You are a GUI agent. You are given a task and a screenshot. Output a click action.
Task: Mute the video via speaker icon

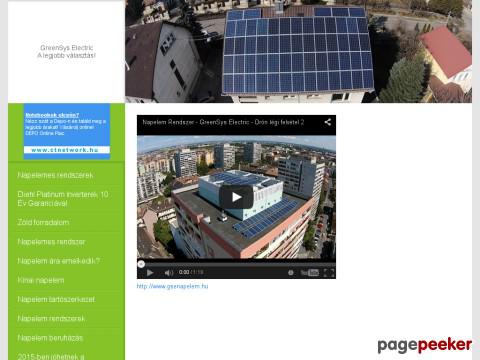click(x=169, y=273)
